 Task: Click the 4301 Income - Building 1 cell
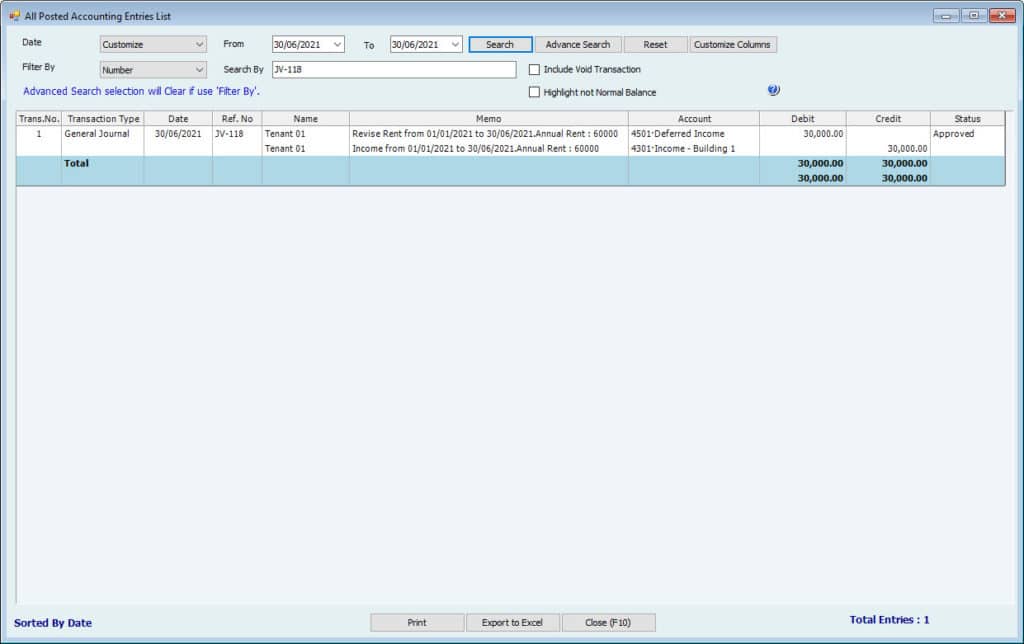click(694, 149)
